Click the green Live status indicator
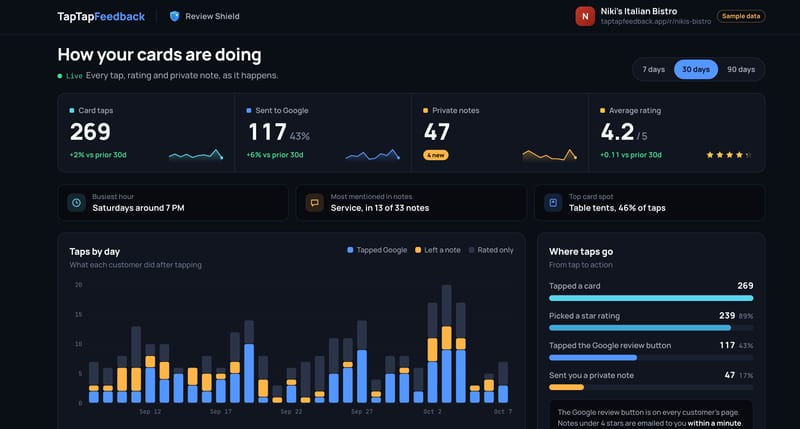The image size is (800, 429). point(70,76)
